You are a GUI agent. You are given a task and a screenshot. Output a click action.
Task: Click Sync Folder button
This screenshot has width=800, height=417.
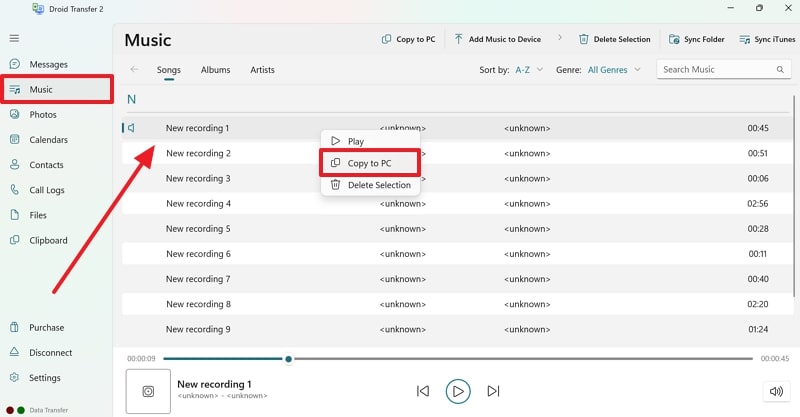pos(696,39)
